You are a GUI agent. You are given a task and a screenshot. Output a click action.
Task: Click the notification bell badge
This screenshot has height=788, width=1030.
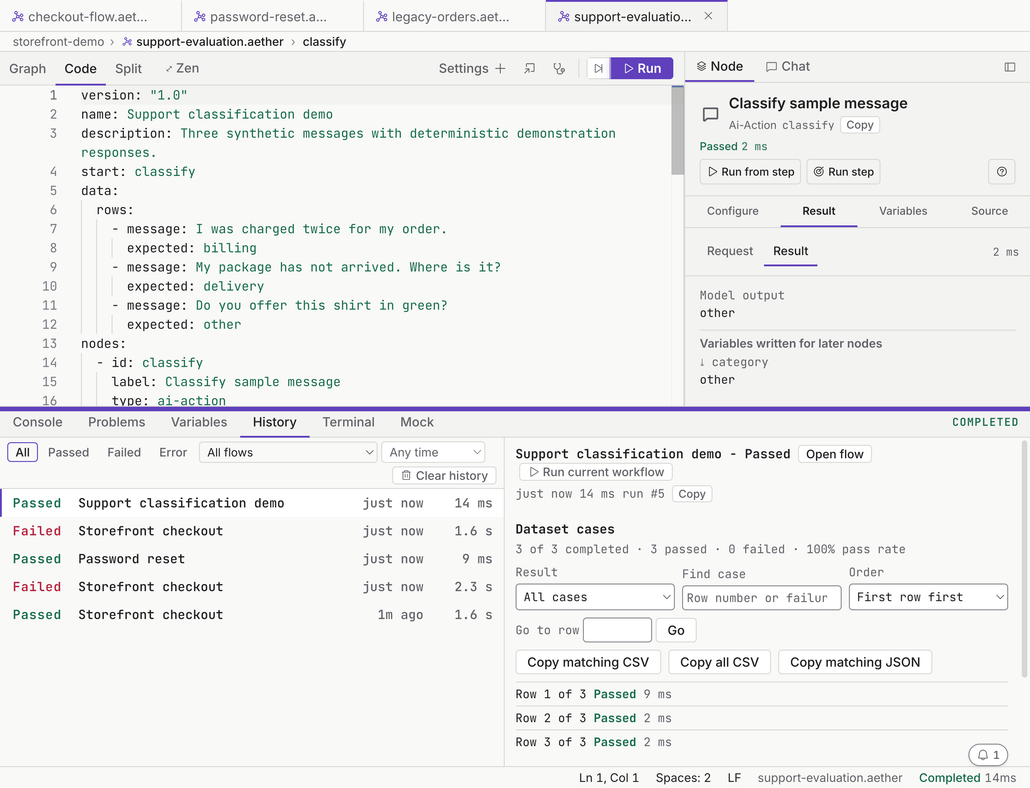(988, 755)
